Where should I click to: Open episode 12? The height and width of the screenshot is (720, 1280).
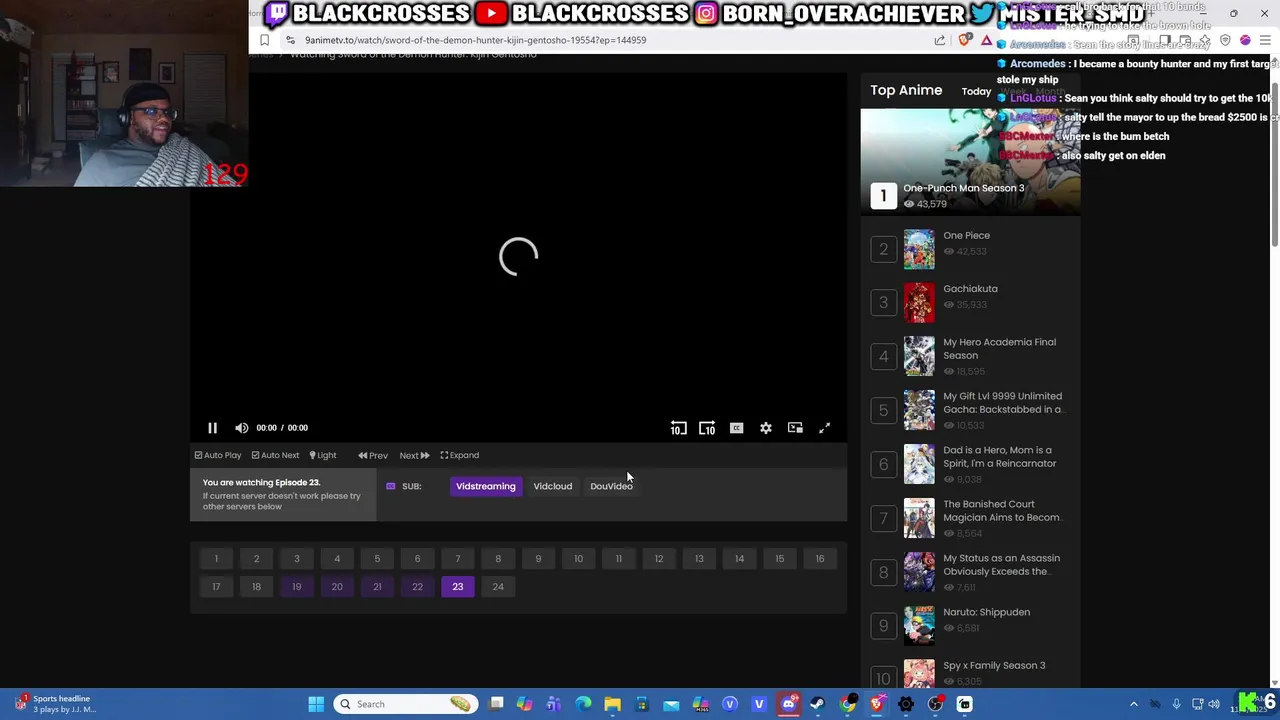659,559
